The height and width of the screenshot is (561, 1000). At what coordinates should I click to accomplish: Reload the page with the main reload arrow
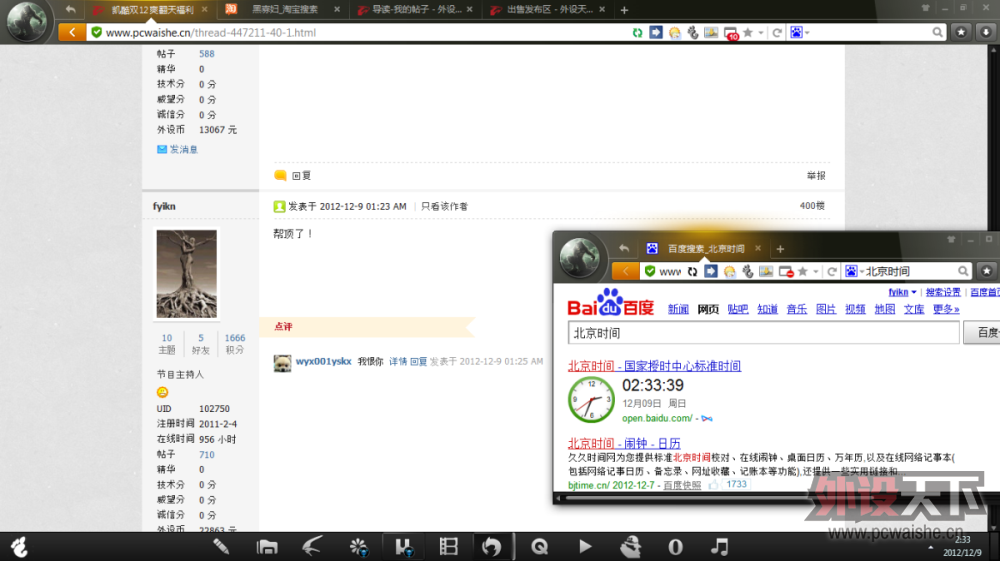(x=777, y=33)
